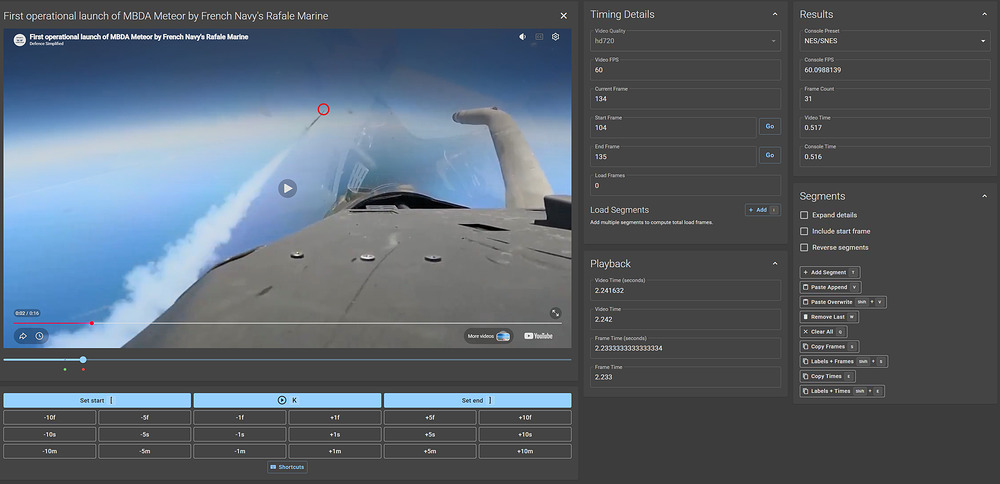Jump forward five minutes with +5m
The image size is (1000, 484).
[430, 451]
